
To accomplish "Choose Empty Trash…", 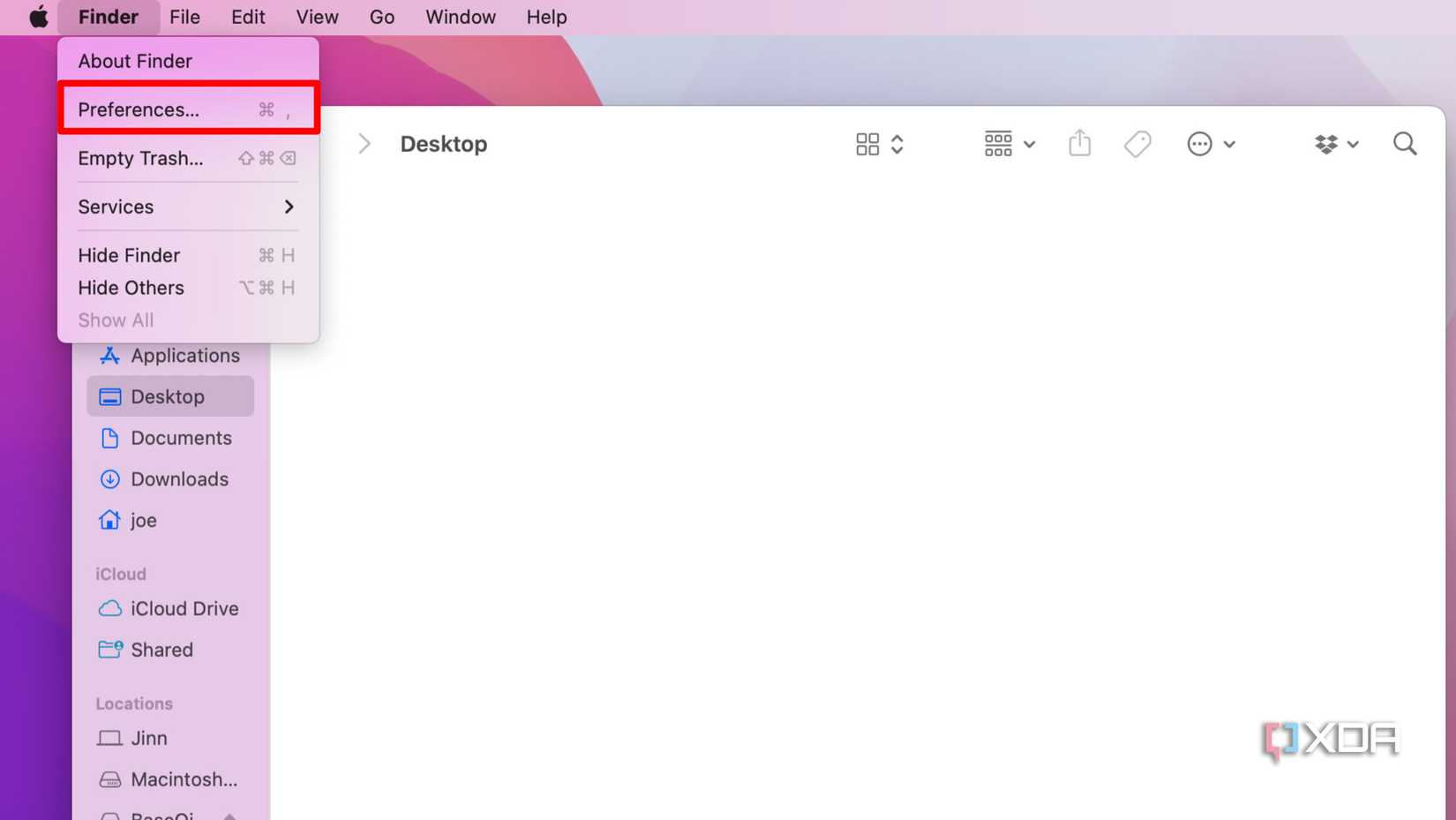I will click(x=188, y=158).
